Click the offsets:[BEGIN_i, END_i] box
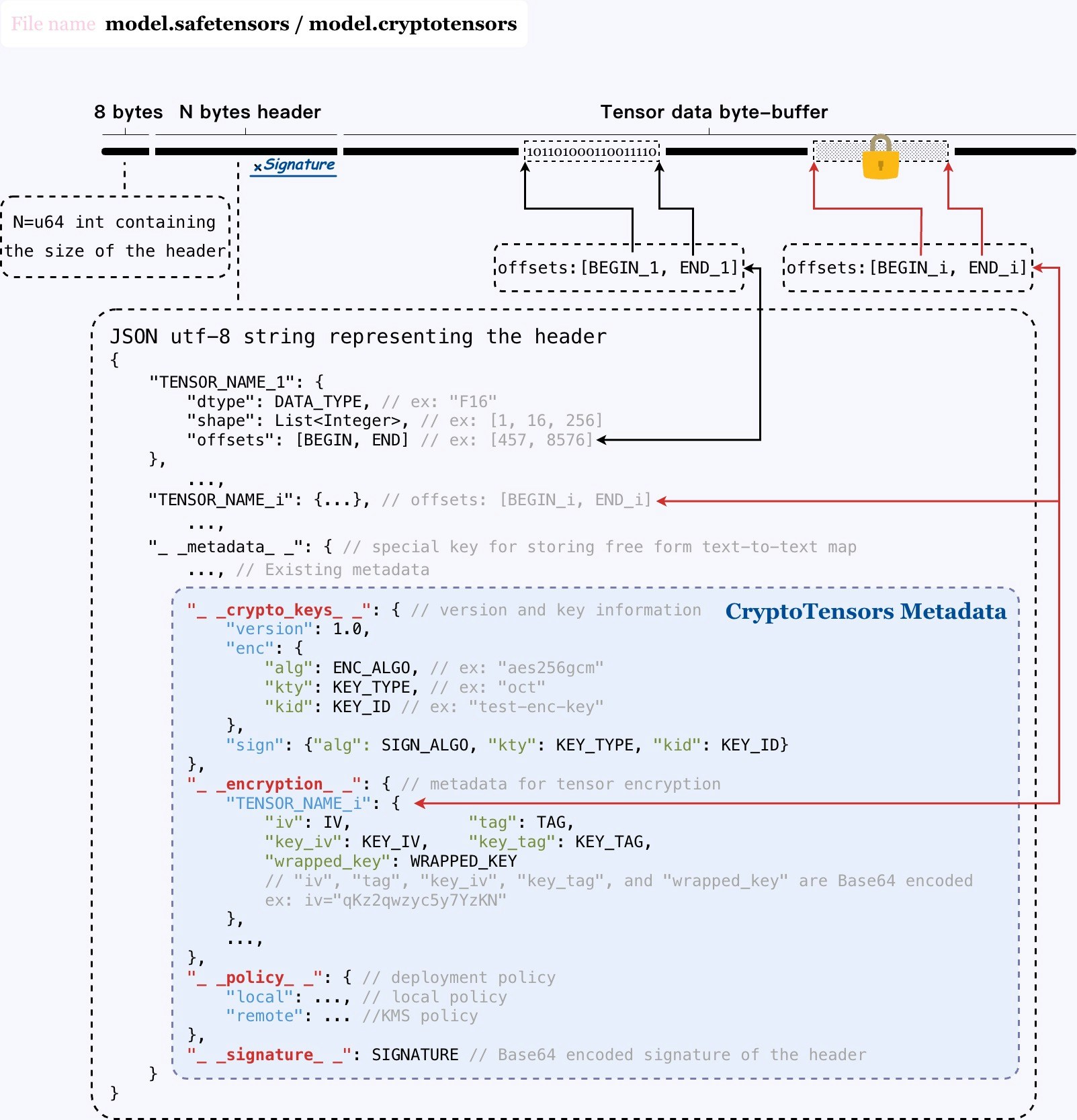The height and width of the screenshot is (1120, 1077). point(906,267)
